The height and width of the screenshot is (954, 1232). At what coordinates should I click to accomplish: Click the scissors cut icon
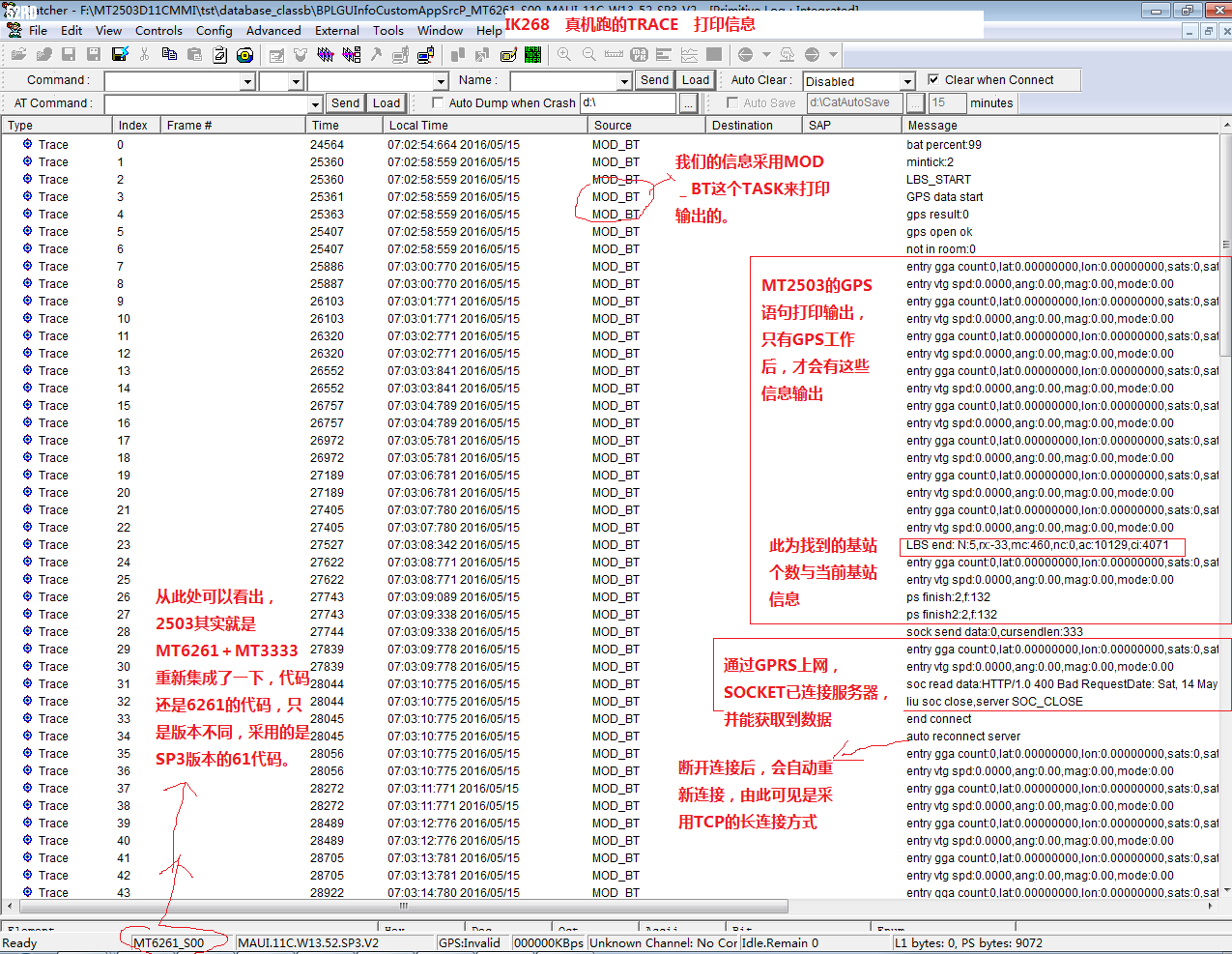pos(144,54)
